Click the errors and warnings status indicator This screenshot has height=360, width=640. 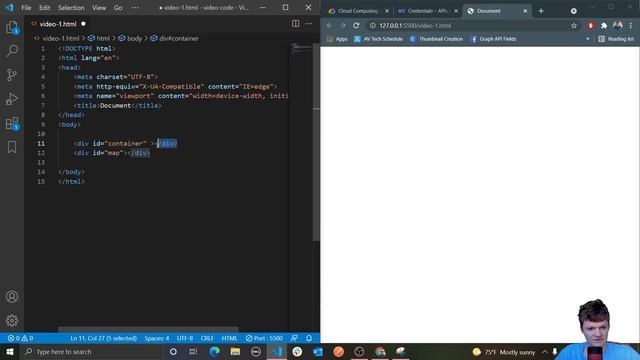click(20, 338)
